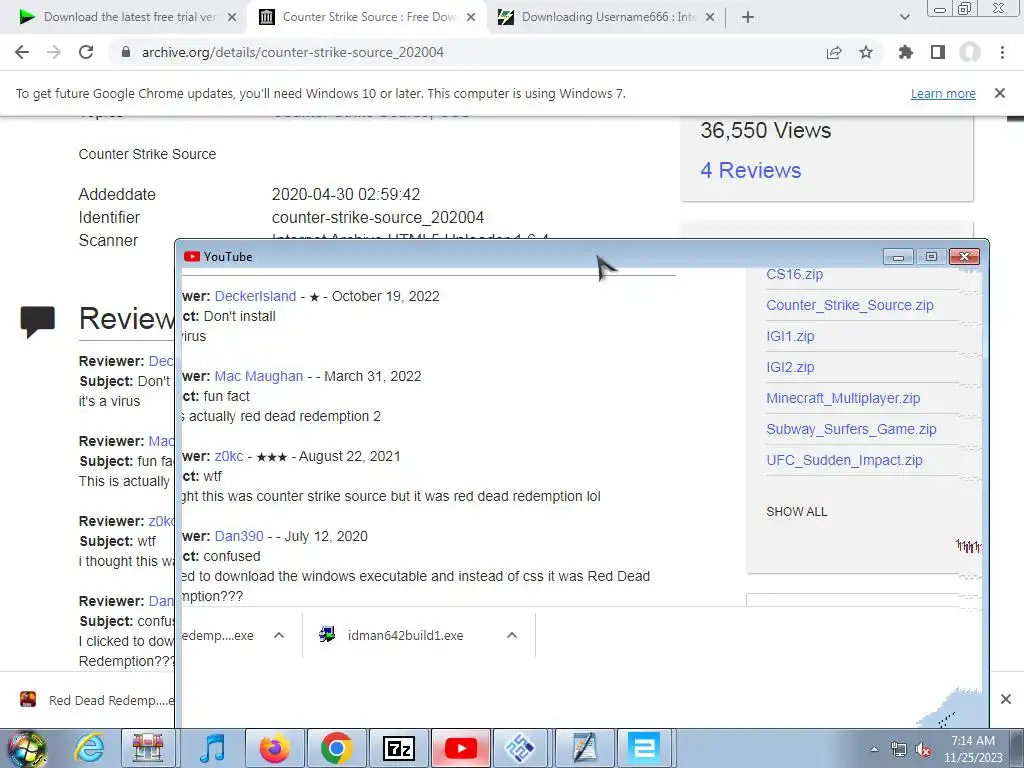Open the blue diamond app in taskbar
The height and width of the screenshot is (768, 1024).
pyautogui.click(x=520, y=748)
